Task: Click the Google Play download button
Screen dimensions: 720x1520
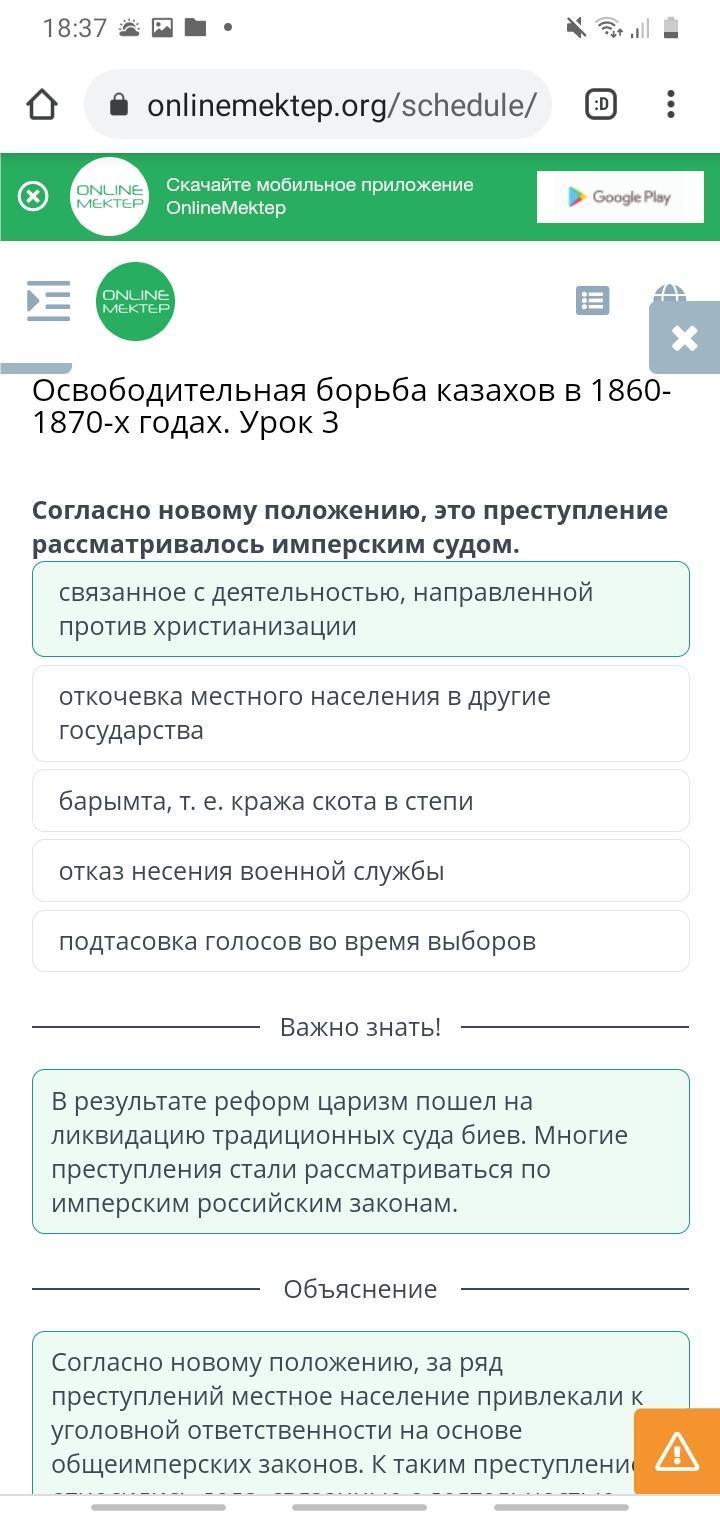Action: coord(620,197)
